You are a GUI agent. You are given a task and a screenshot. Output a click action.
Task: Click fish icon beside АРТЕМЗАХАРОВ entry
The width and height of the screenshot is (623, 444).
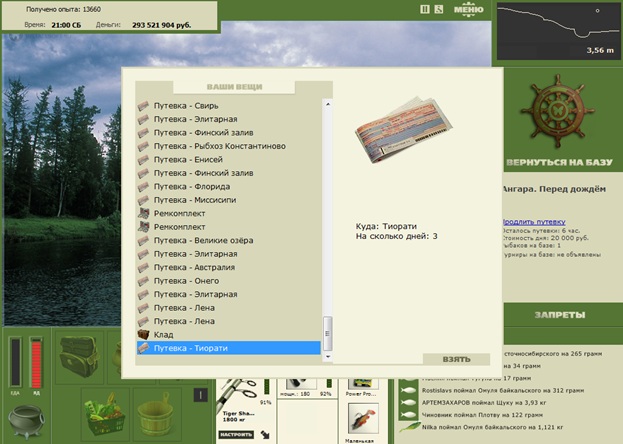click(x=408, y=403)
